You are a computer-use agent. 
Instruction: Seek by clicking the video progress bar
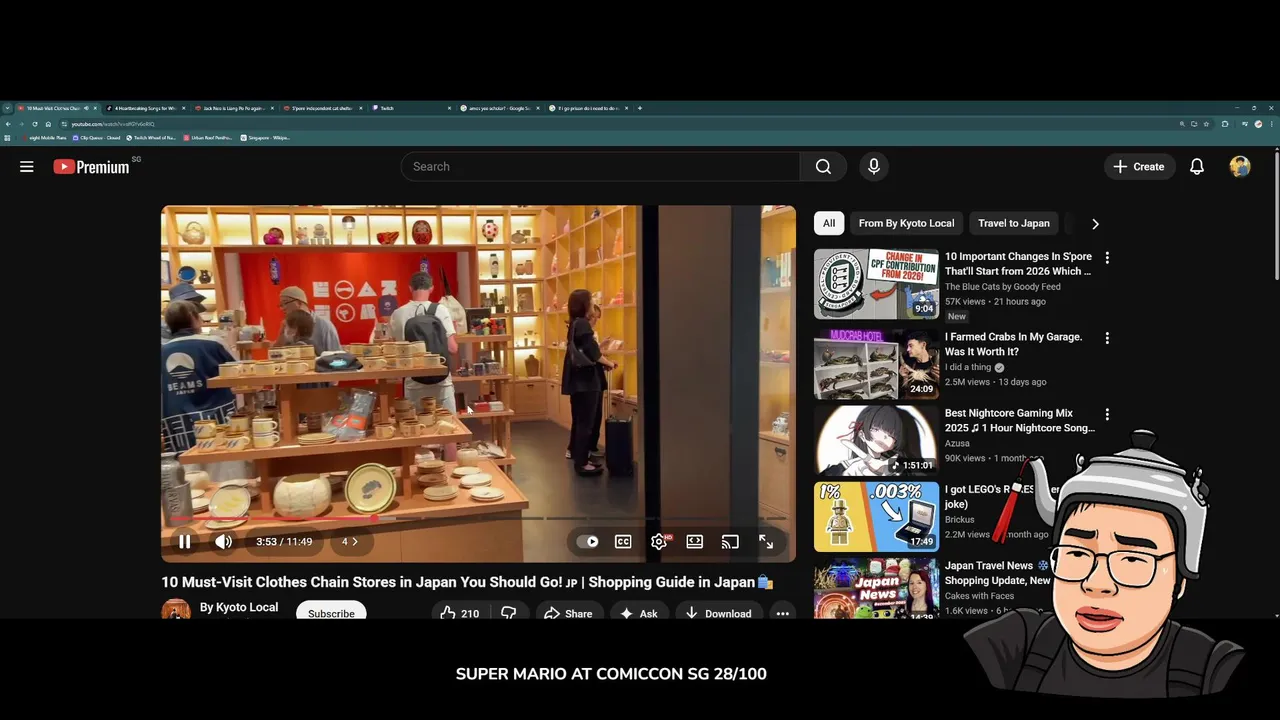pyautogui.click(x=478, y=519)
